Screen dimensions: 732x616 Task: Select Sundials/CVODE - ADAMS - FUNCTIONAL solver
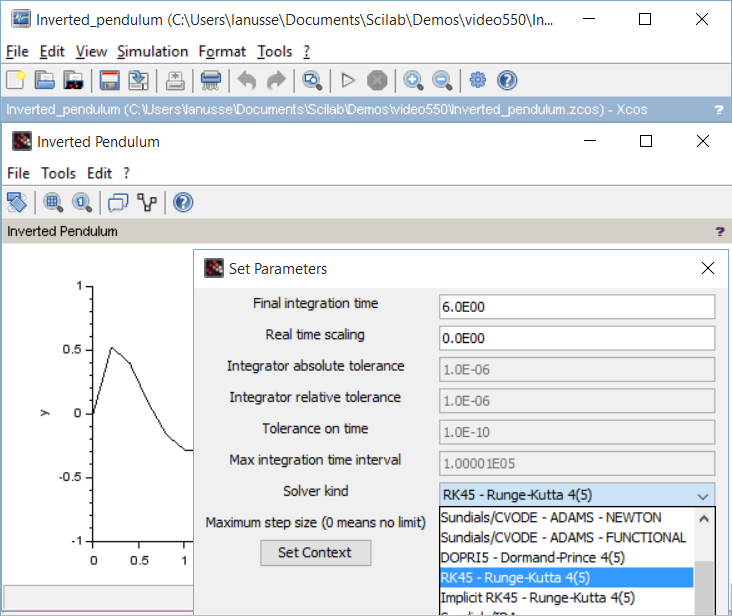click(x=566, y=538)
